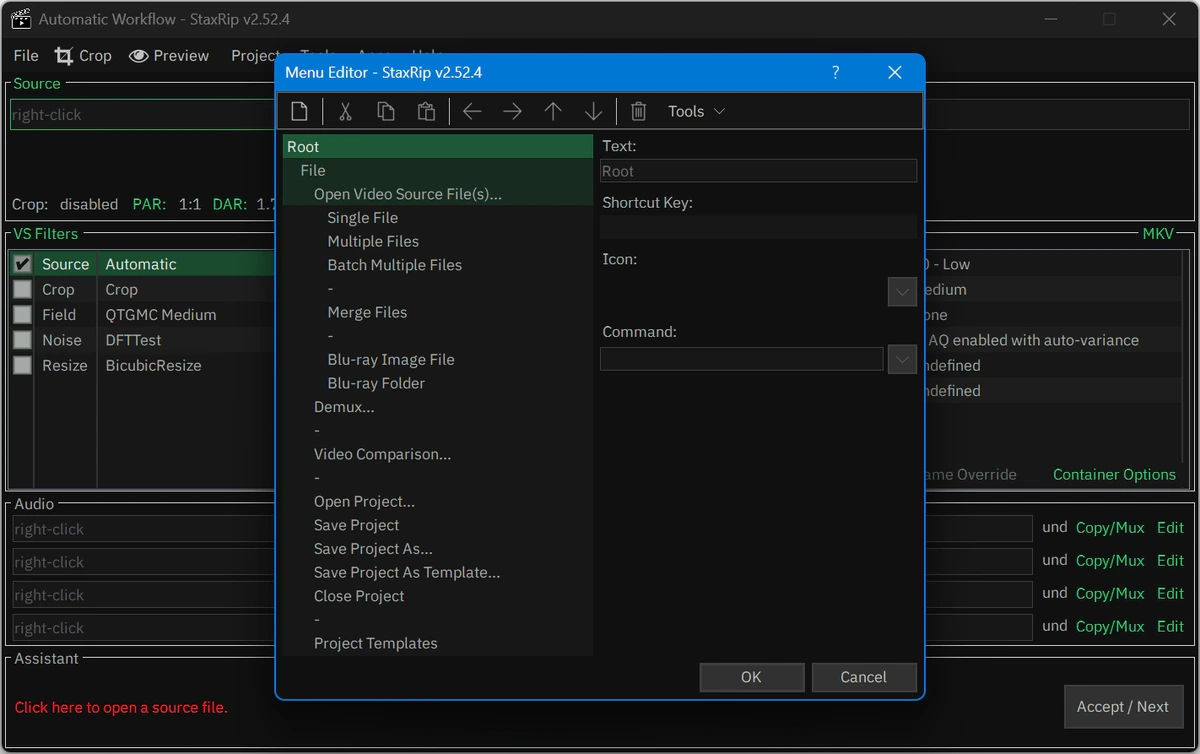The width and height of the screenshot is (1200, 754).
Task: Move item left with the left arrow icon
Action: [472, 111]
